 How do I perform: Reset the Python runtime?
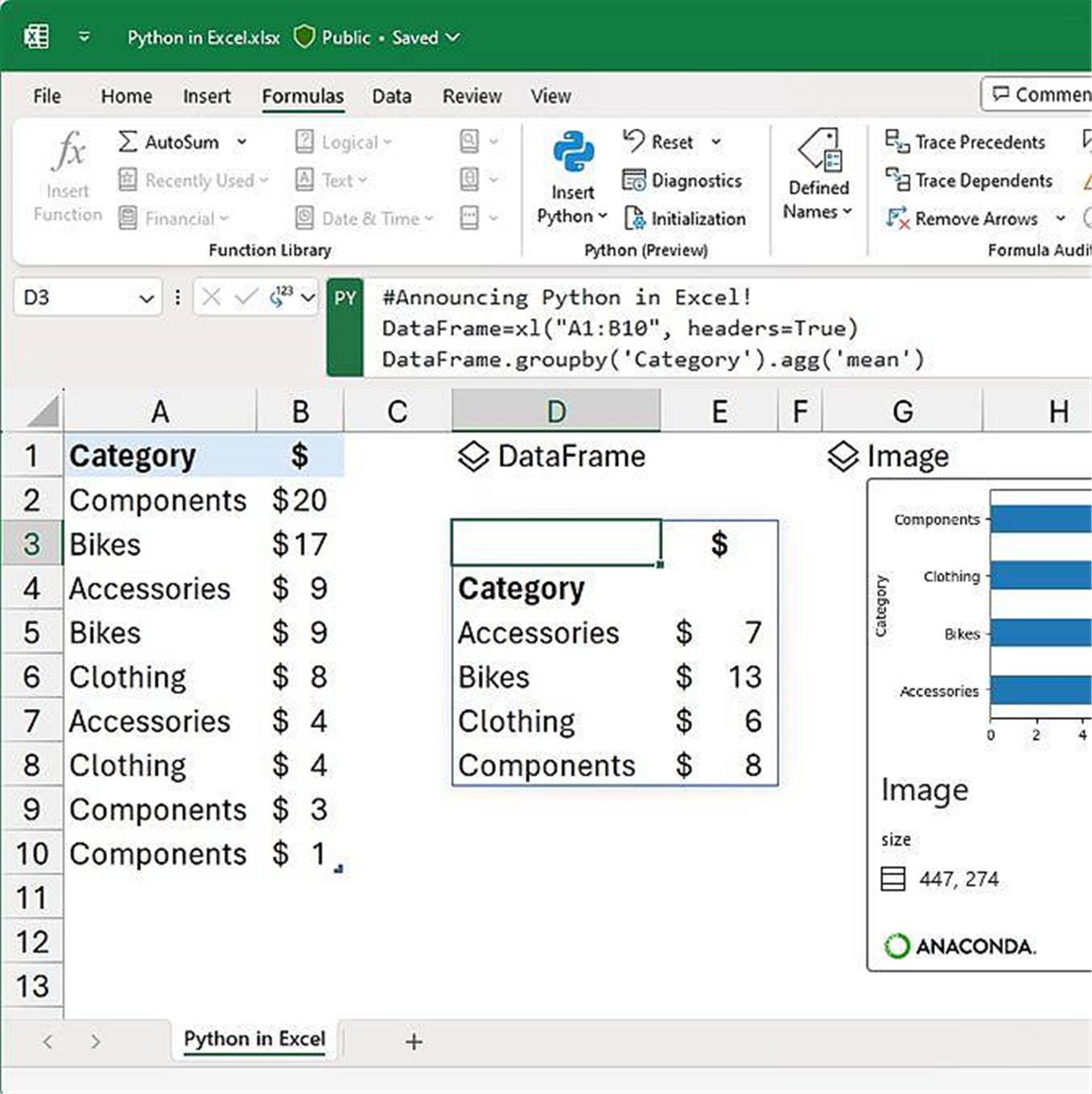click(659, 143)
